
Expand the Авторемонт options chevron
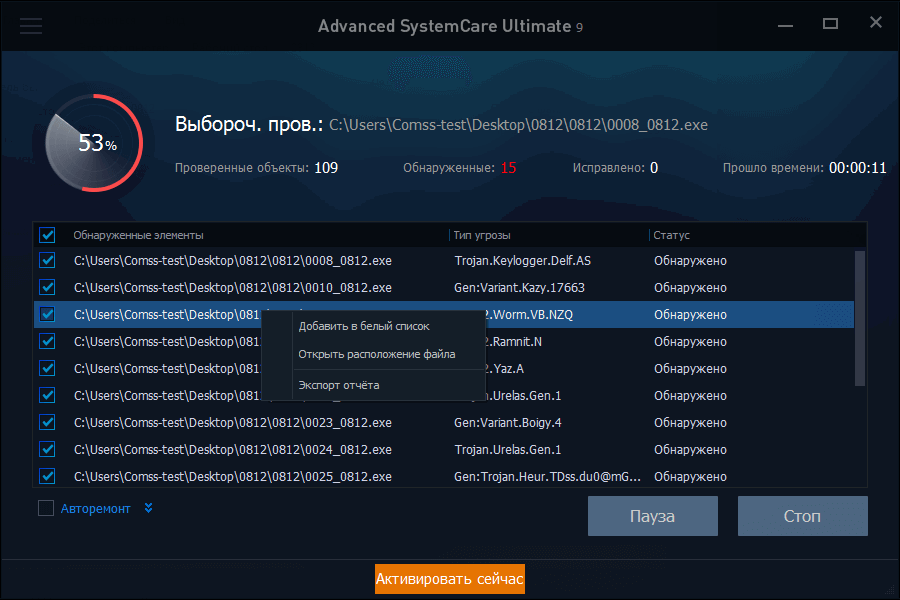click(148, 508)
